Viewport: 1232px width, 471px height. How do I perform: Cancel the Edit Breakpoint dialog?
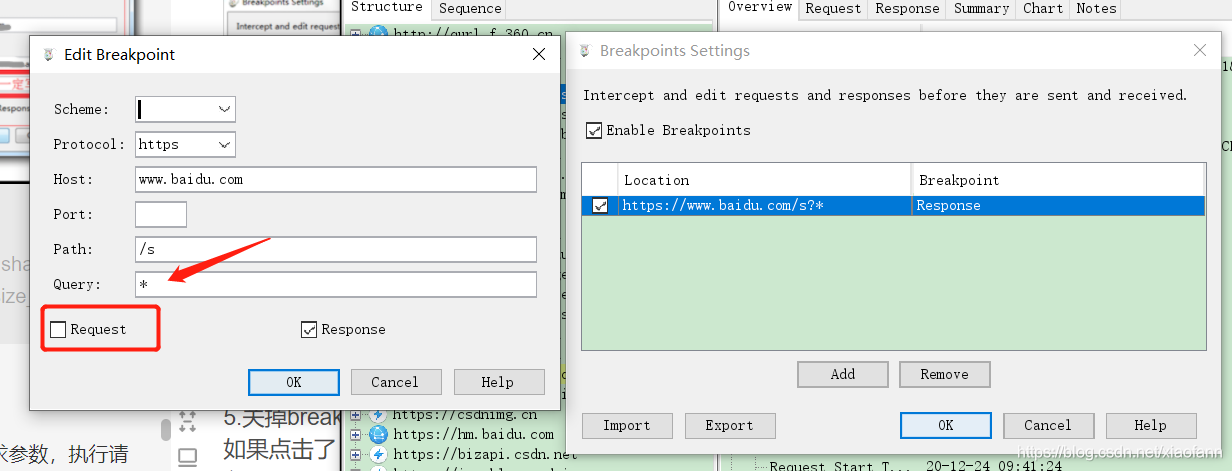click(x=395, y=382)
